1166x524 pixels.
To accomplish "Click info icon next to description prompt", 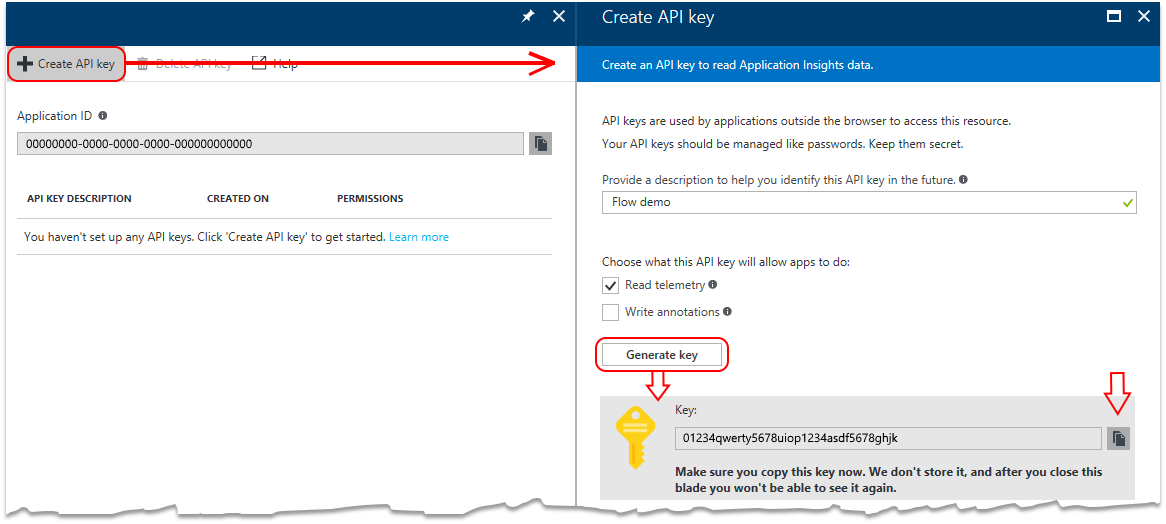I will (963, 180).
